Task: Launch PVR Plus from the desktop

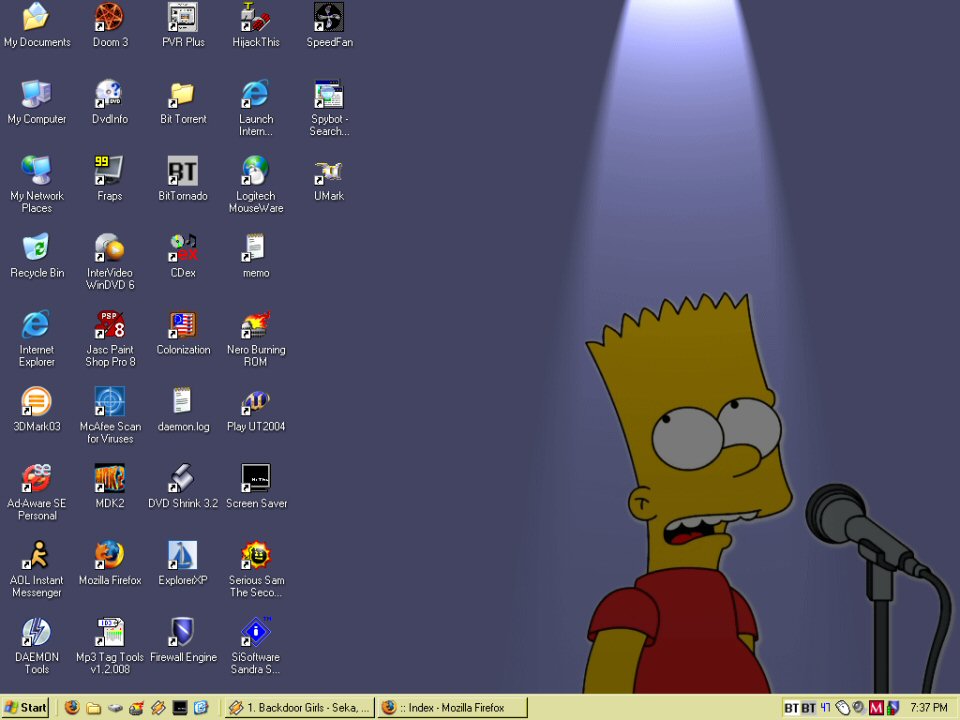Action: (182, 24)
